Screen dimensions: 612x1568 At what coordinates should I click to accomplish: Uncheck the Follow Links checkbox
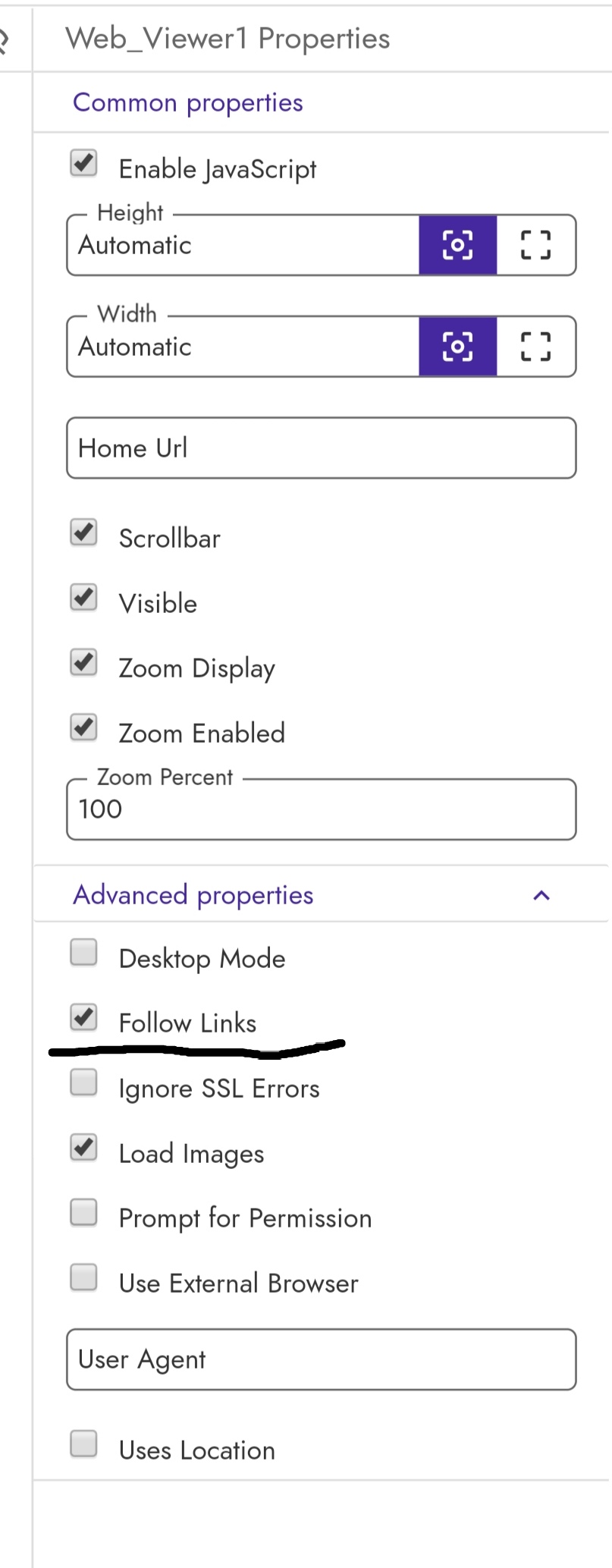click(x=83, y=1017)
